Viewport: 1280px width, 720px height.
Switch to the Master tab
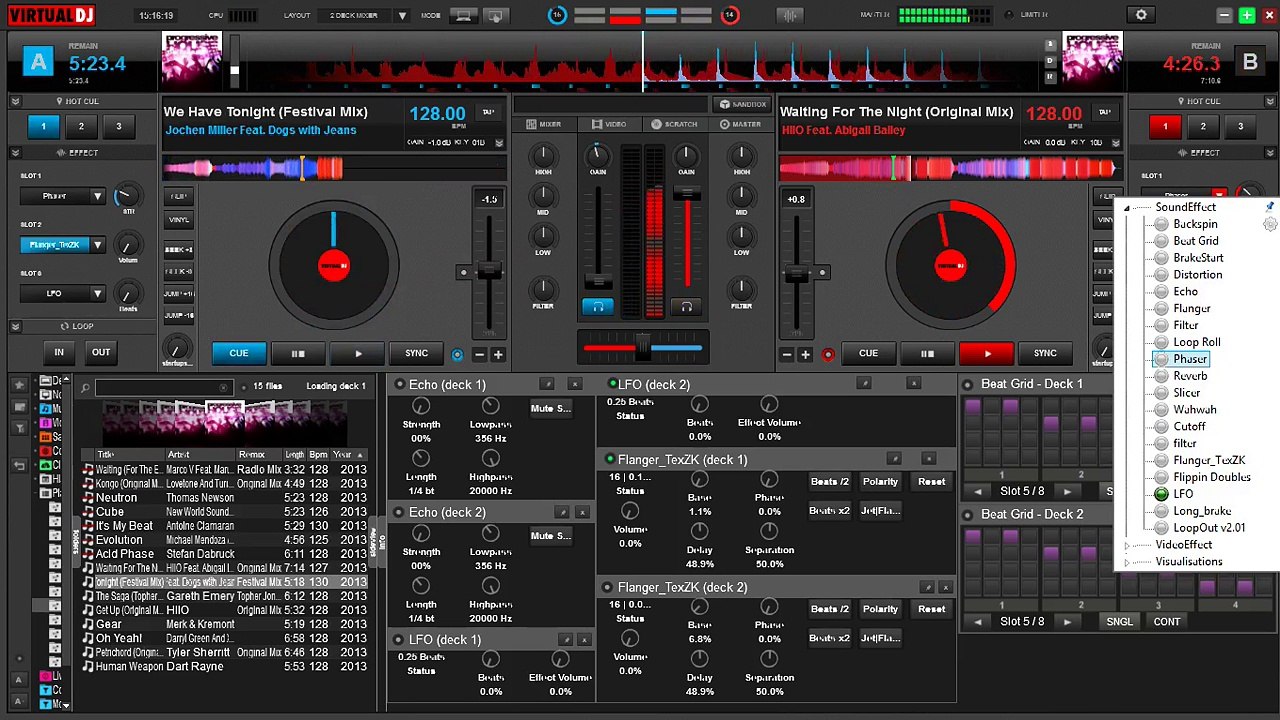point(740,124)
